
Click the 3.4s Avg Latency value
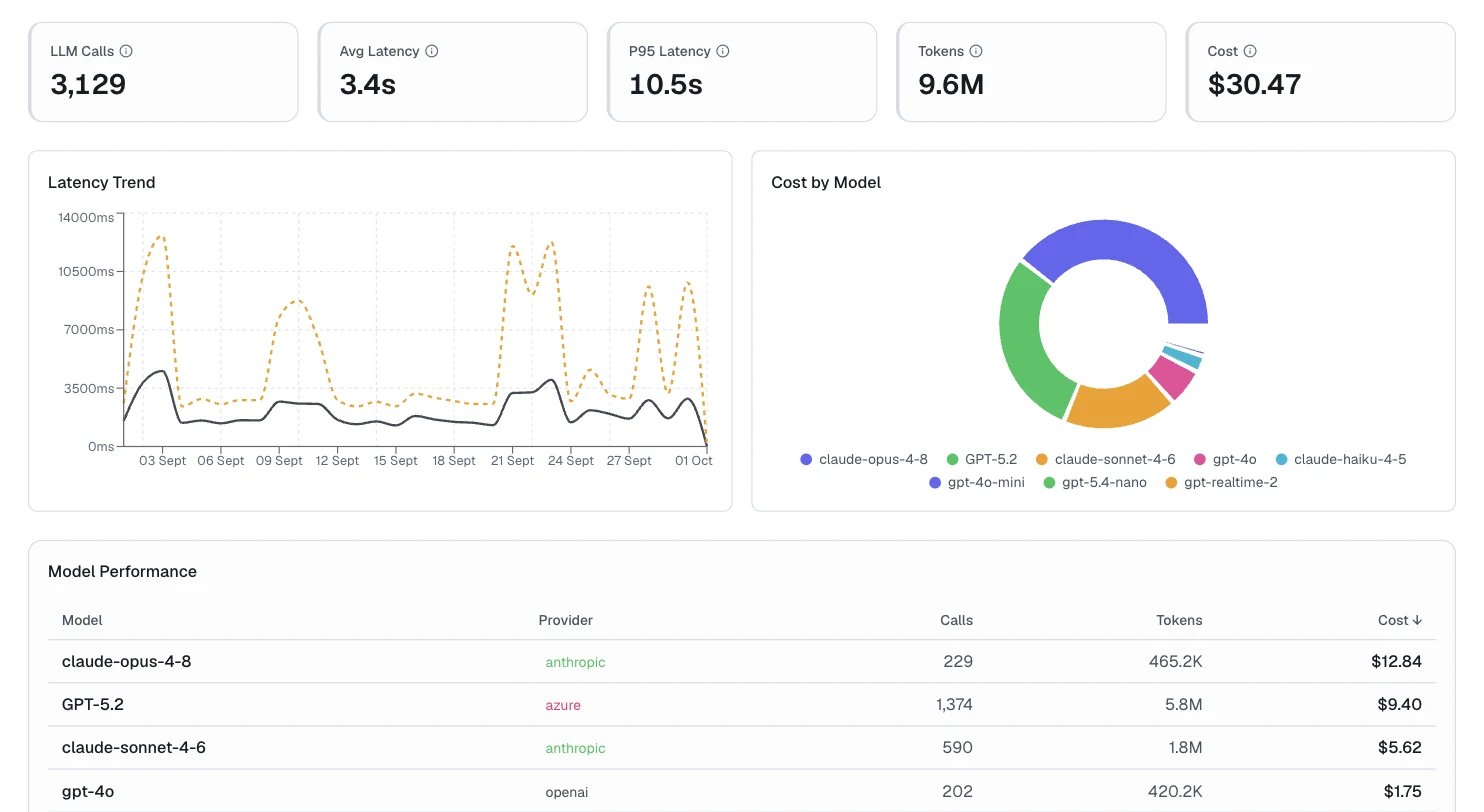point(368,84)
